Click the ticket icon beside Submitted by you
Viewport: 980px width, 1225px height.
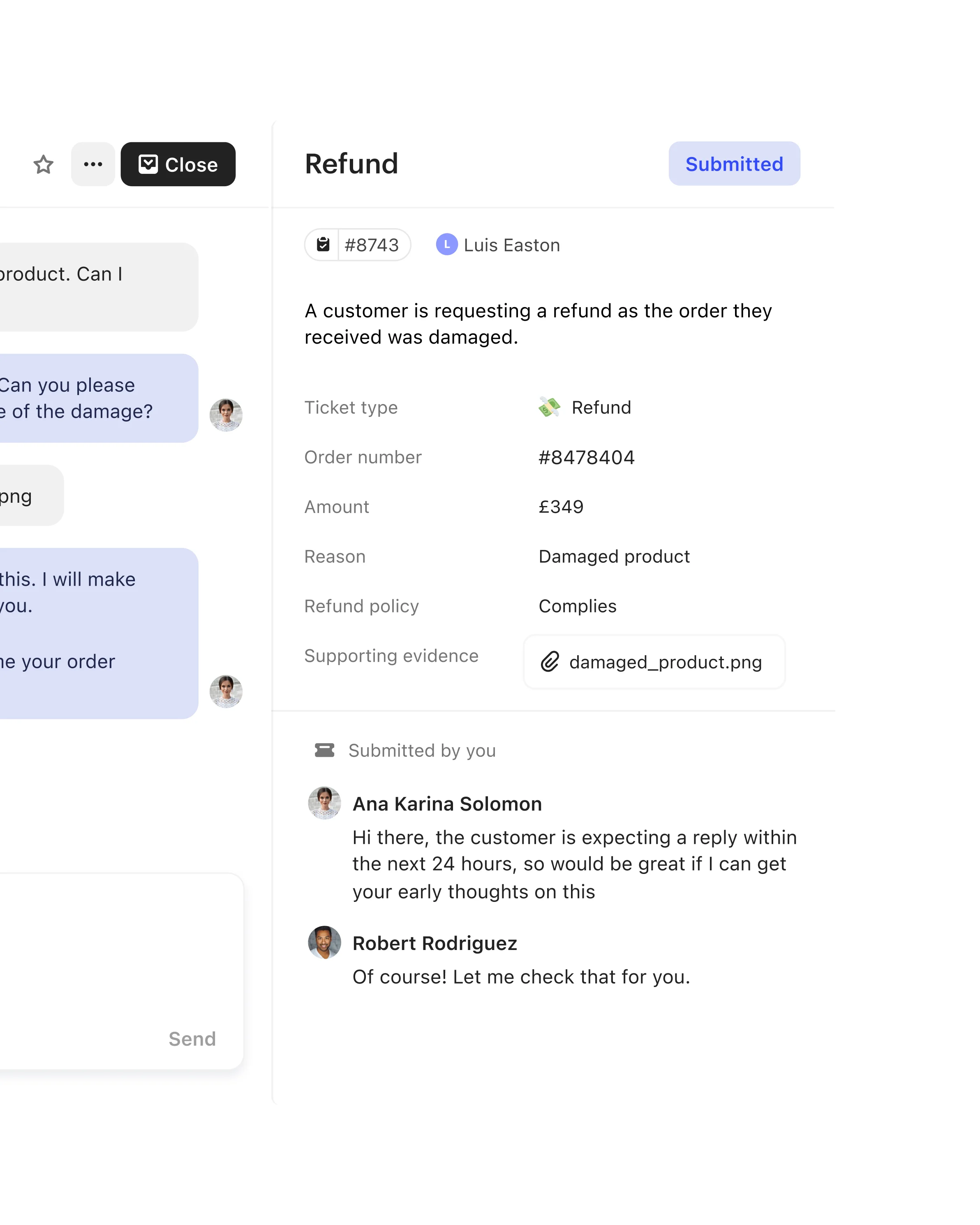tap(324, 750)
